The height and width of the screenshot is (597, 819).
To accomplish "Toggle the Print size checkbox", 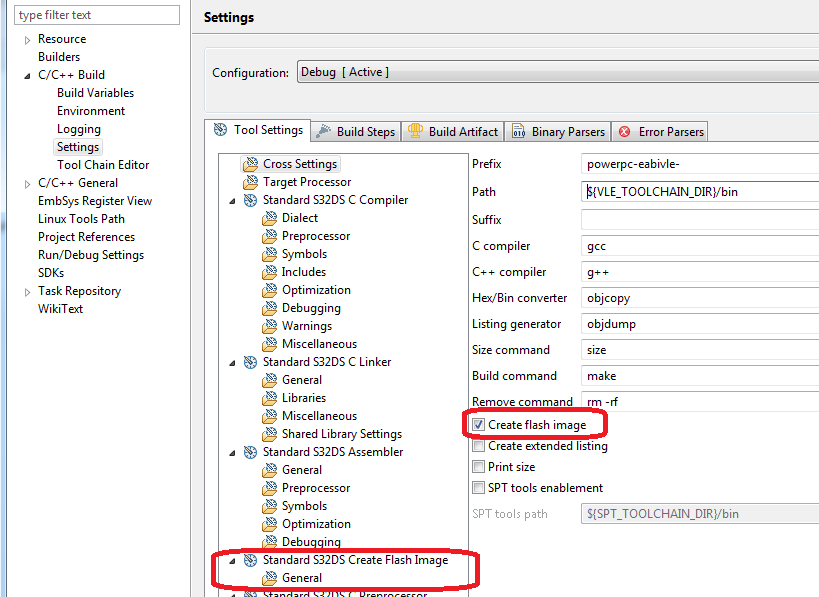I will 478,467.
